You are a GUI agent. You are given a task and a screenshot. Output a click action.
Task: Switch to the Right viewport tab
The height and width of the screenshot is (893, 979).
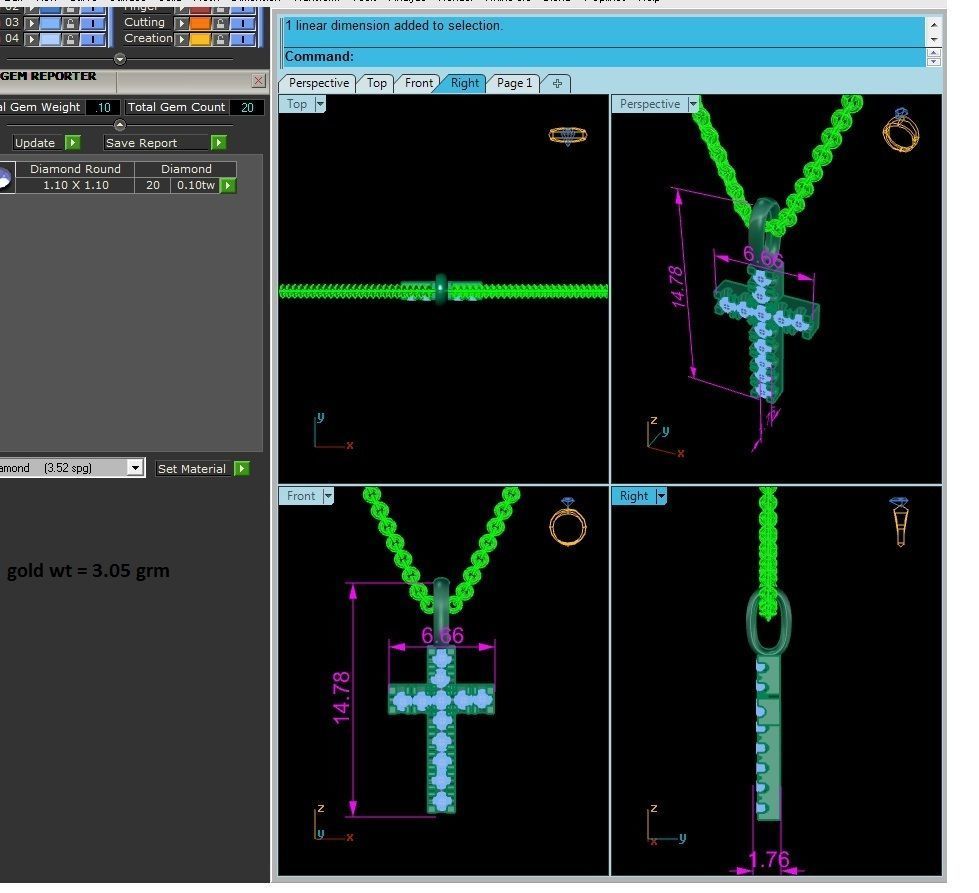click(465, 83)
